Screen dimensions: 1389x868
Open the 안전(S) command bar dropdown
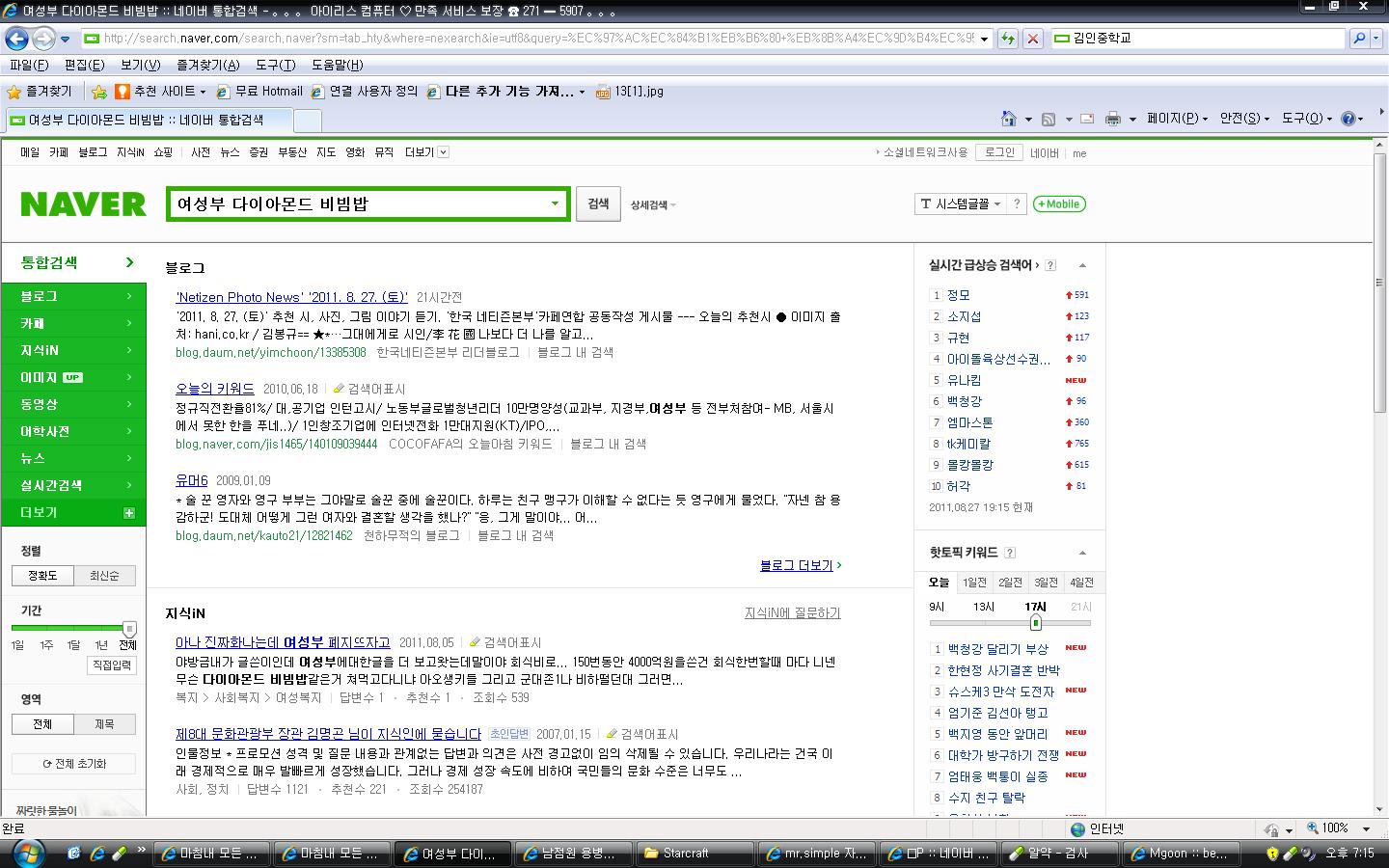click(x=1244, y=119)
